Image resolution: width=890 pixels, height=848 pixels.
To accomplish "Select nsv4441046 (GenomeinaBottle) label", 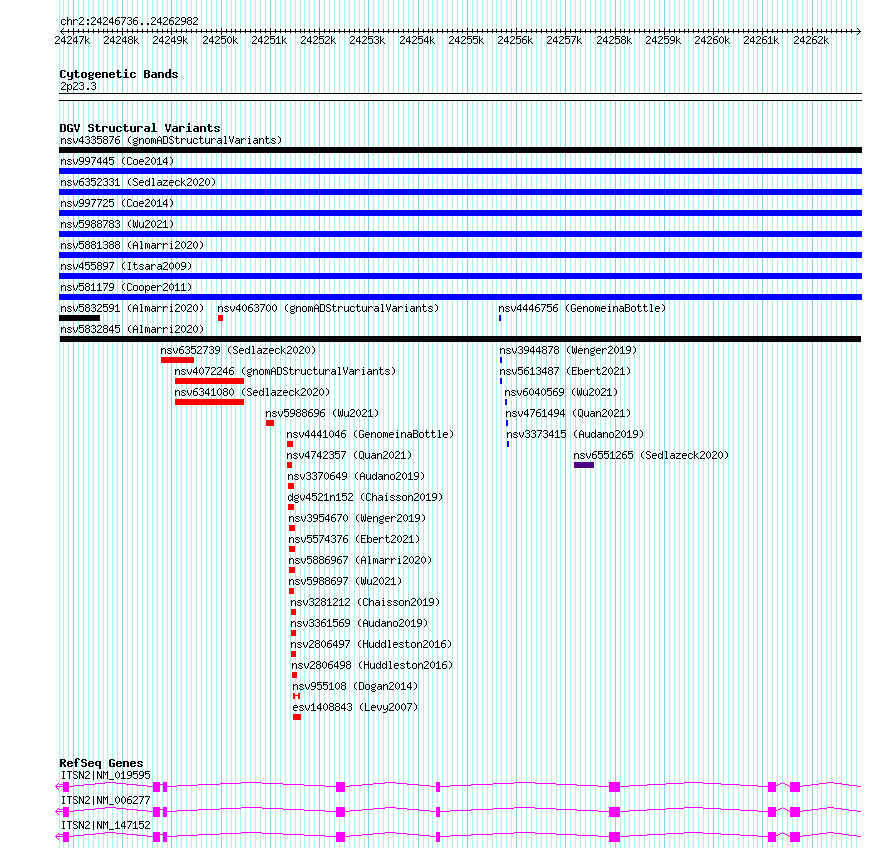I will pyautogui.click(x=370, y=434).
